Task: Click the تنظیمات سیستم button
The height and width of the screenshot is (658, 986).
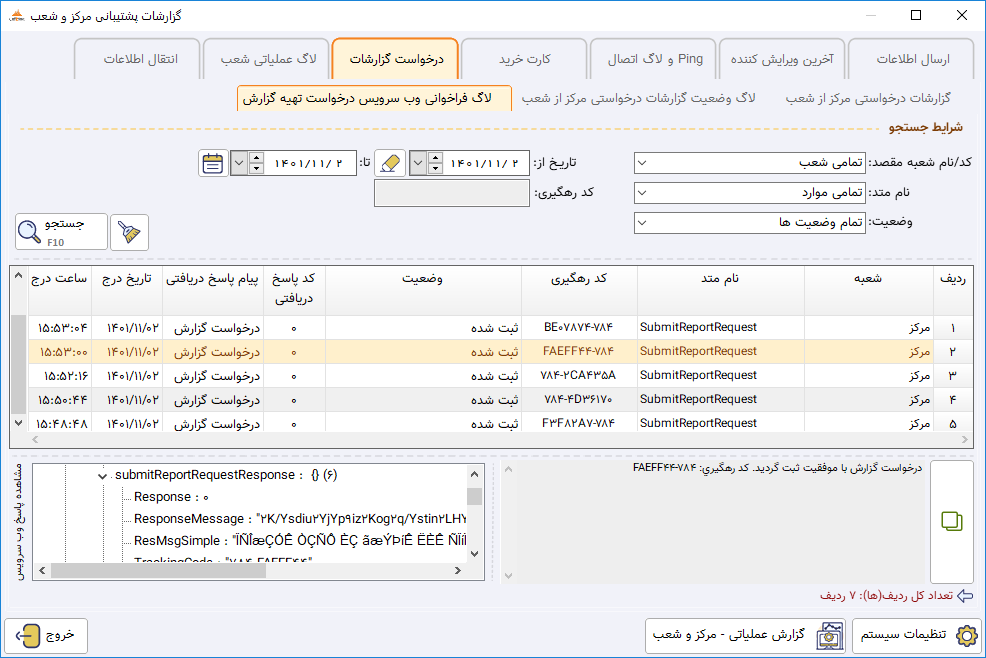Action: click(917, 635)
